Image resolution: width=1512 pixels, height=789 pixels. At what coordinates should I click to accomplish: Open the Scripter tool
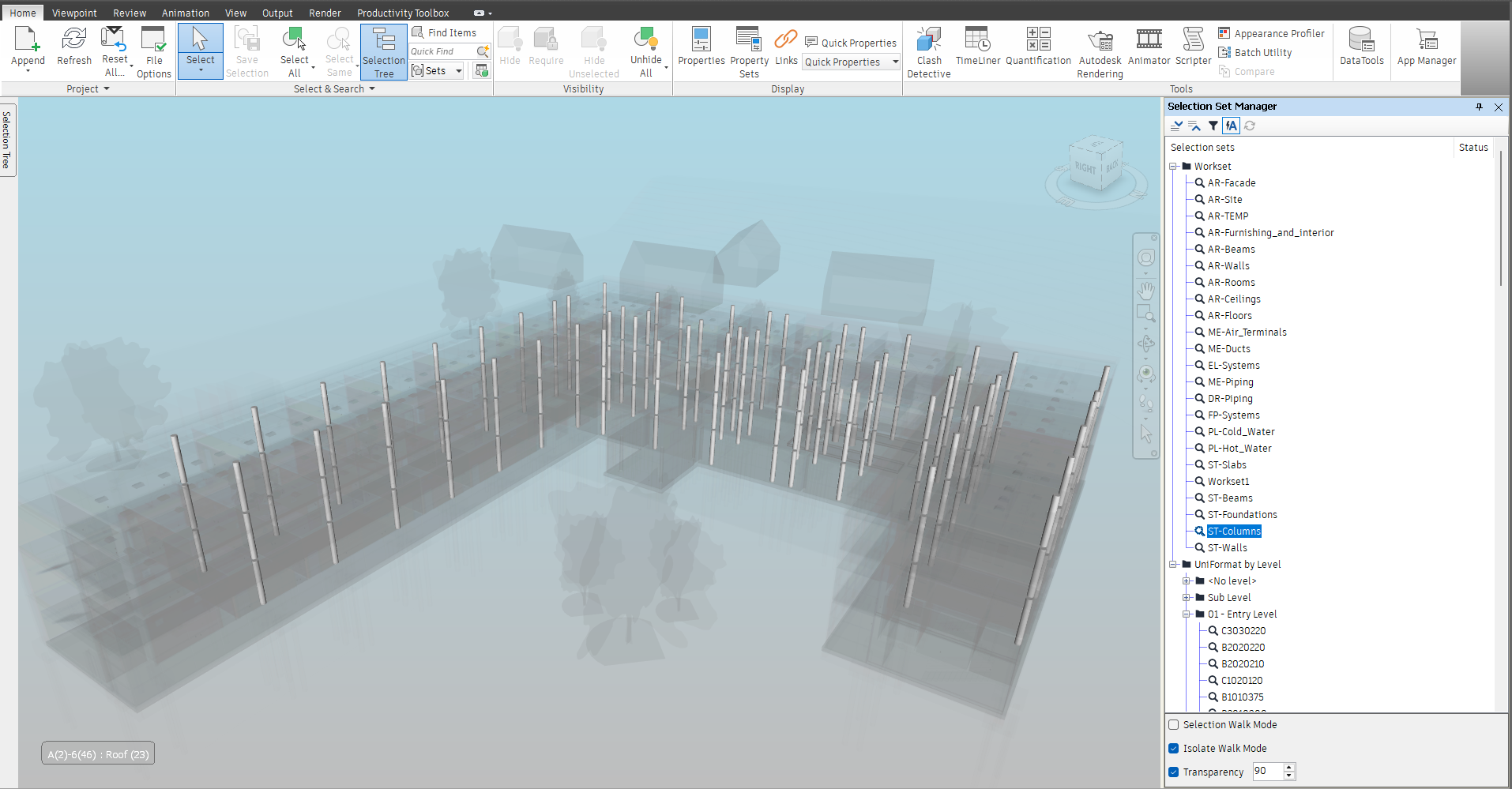[x=1193, y=46]
